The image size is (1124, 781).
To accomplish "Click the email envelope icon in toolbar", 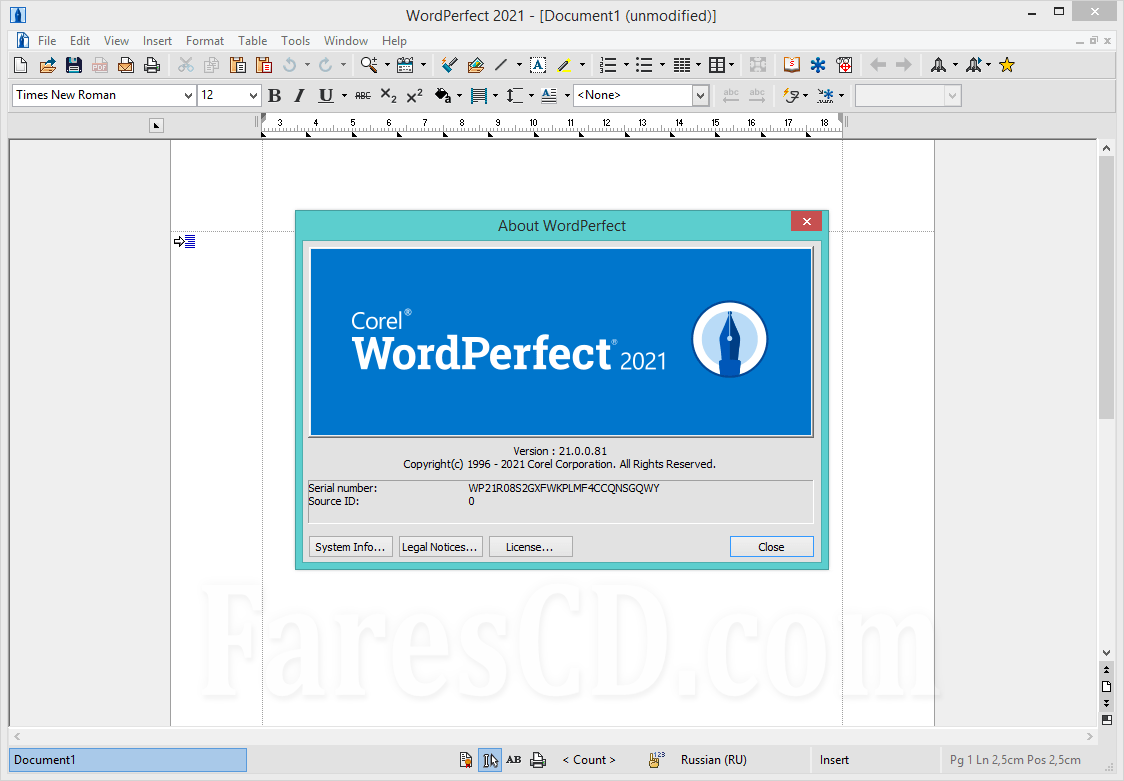I will coord(126,65).
